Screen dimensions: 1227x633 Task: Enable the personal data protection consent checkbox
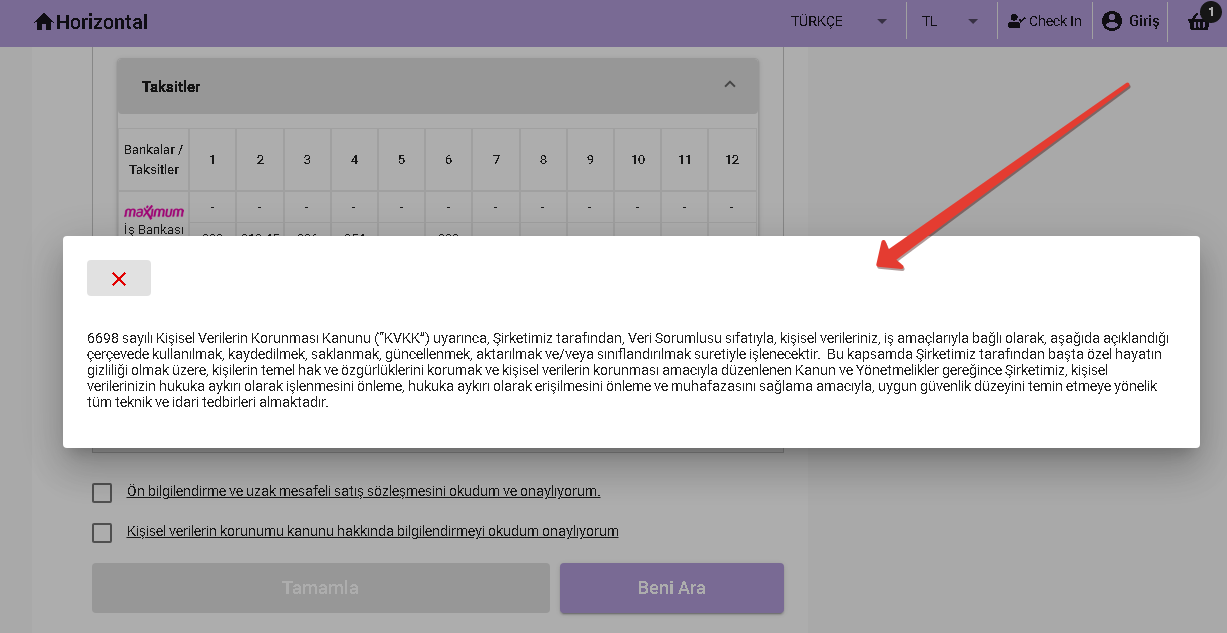pyautogui.click(x=102, y=532)
